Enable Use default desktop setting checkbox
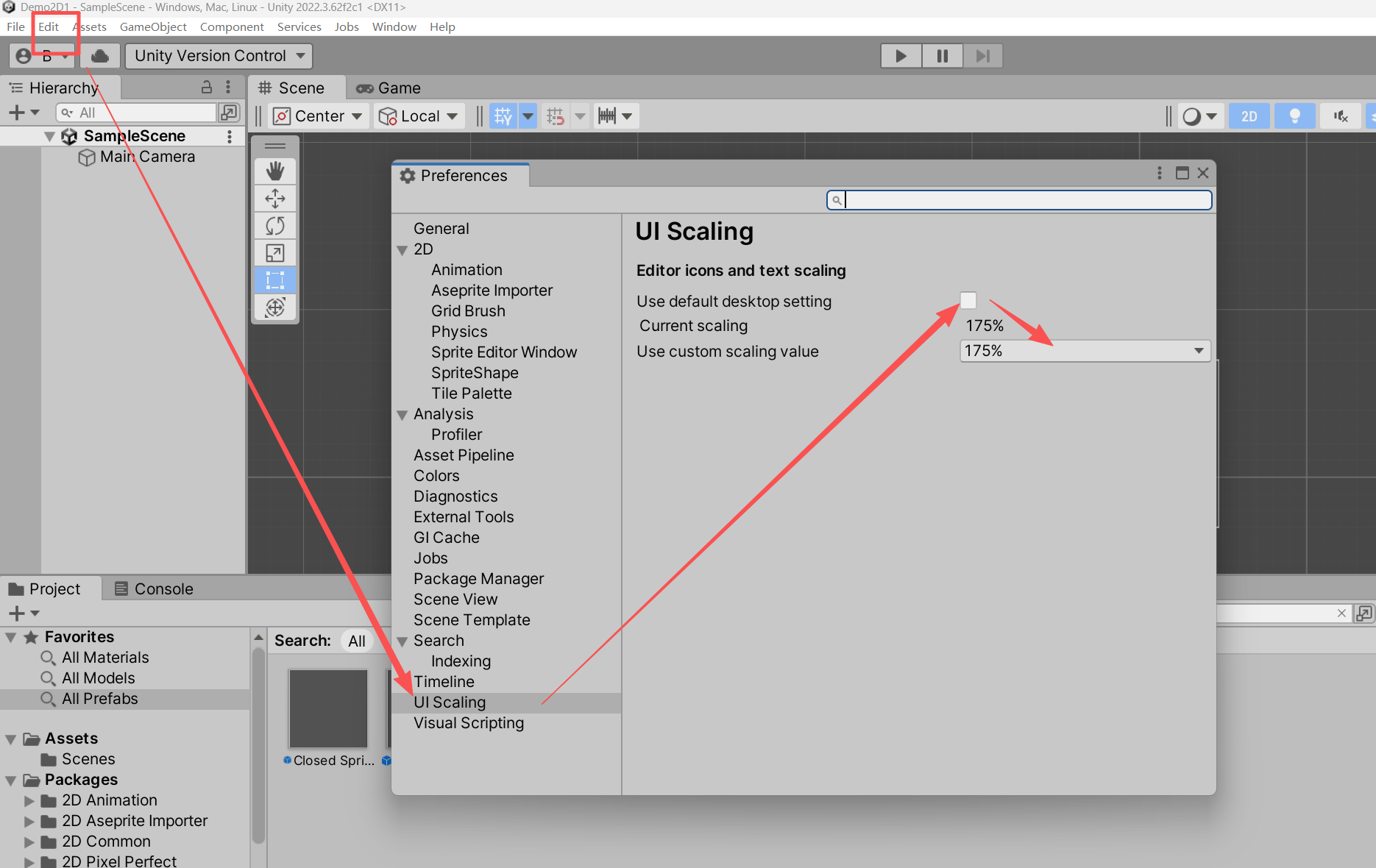1376x868 pixels. point(968,301)
